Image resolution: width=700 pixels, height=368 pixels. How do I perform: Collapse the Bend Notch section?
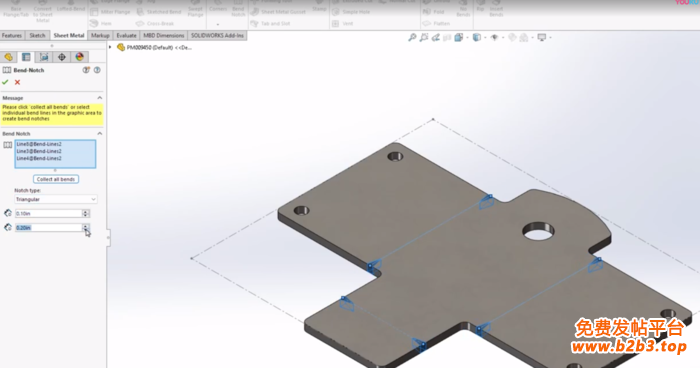(x=100, y=134)
